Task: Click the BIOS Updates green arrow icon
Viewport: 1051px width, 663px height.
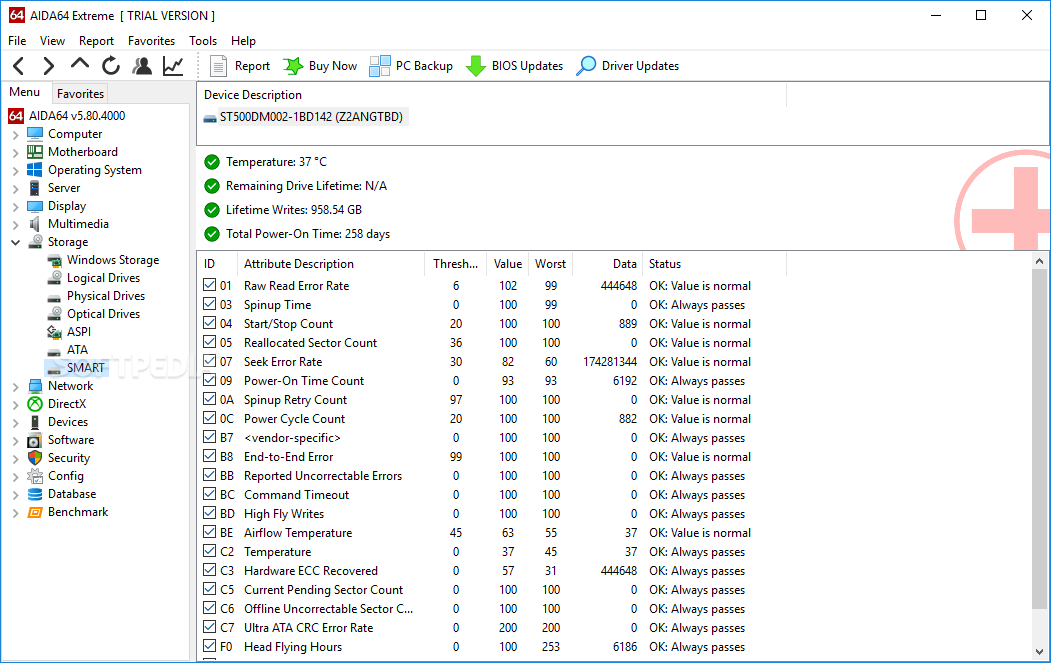Action: [x=475, y=66]
